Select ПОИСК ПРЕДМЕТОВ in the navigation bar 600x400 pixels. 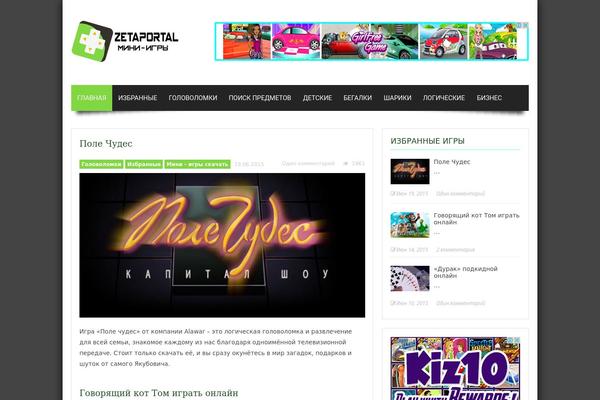click(260, 98)
